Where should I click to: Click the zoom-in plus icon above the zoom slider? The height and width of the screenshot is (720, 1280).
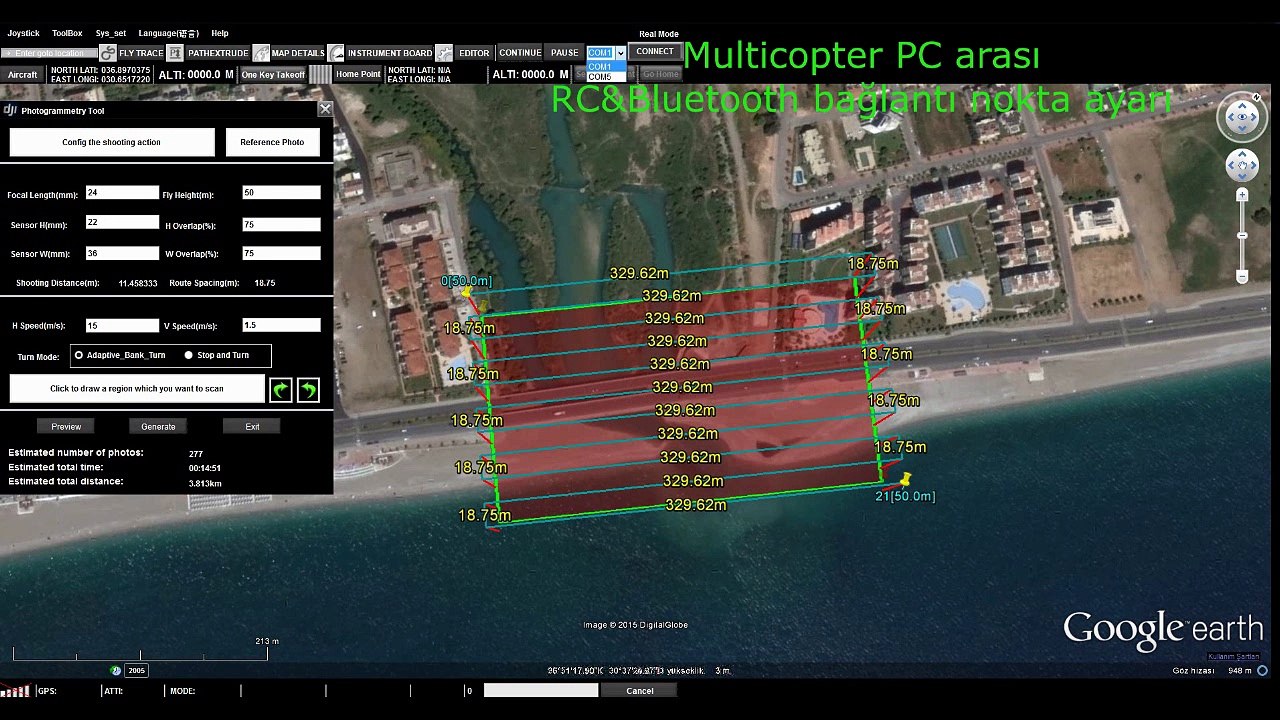[1242, 195]
